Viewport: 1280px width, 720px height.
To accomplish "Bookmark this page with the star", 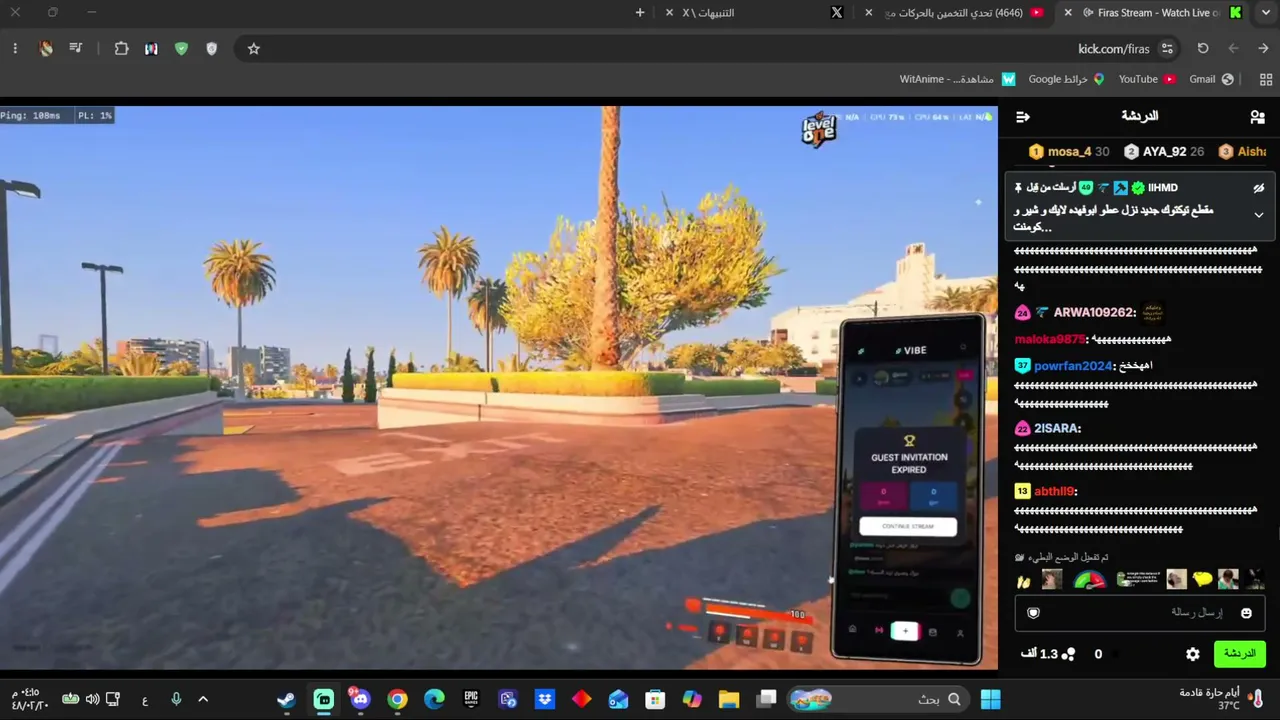I will coord(254,48).
